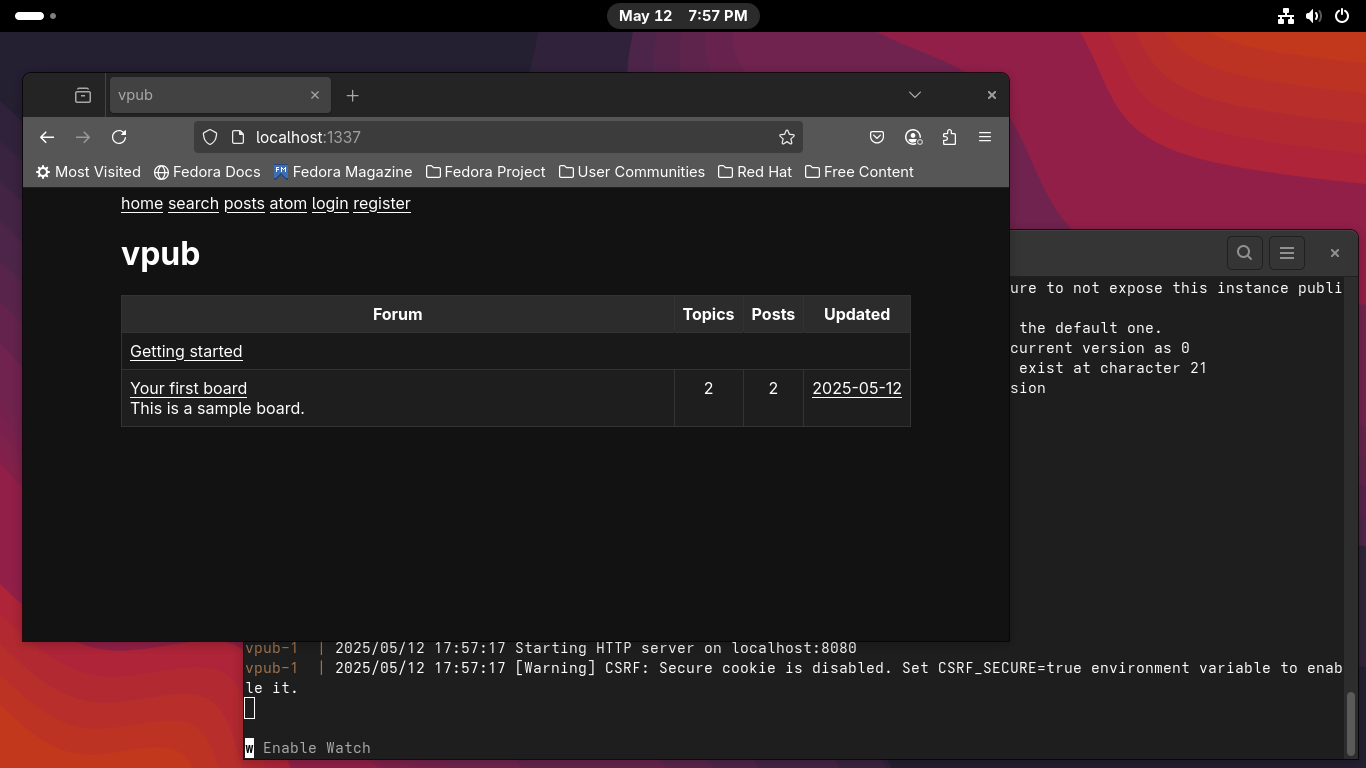Open Fedora Docs bookmark

tap(207, 172)
